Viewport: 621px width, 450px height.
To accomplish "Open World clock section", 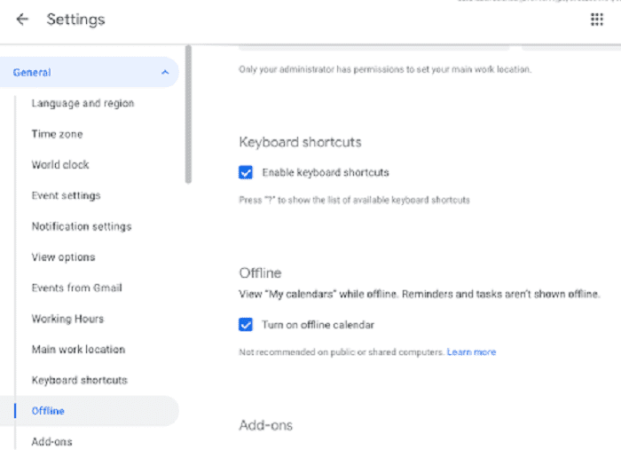I will [60, 165].
